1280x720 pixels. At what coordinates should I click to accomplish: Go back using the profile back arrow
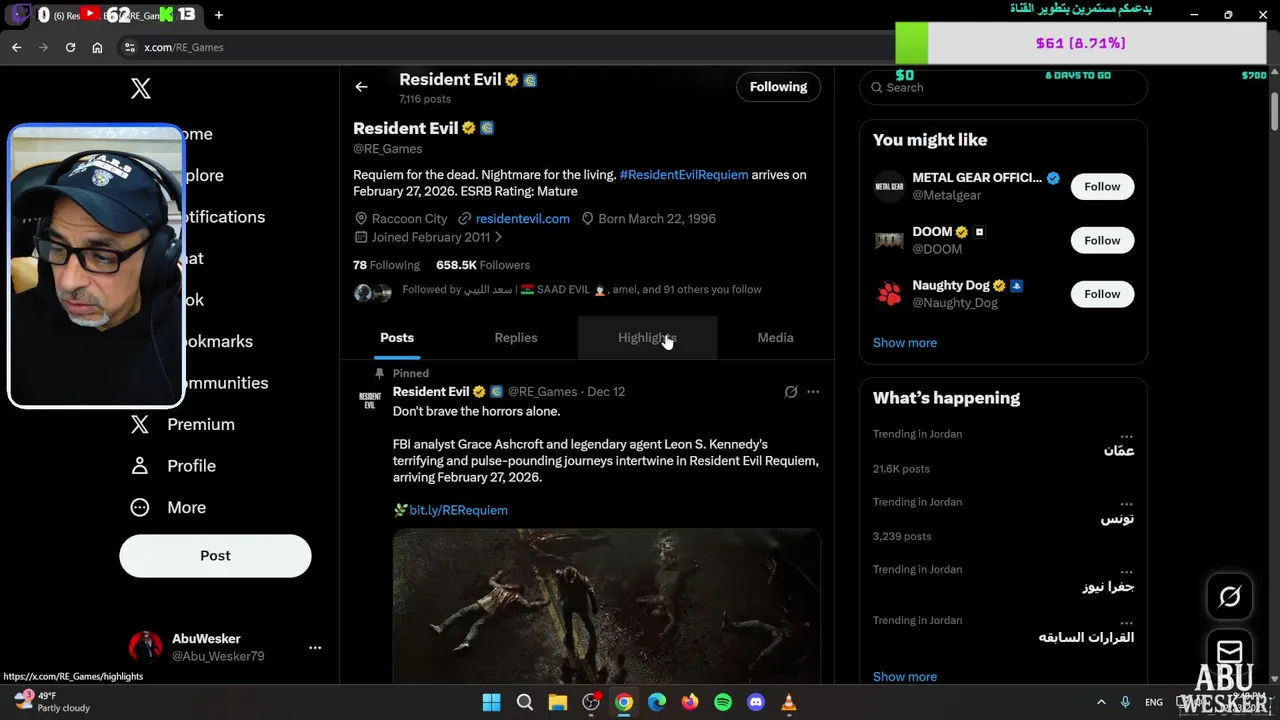point(361,87)
